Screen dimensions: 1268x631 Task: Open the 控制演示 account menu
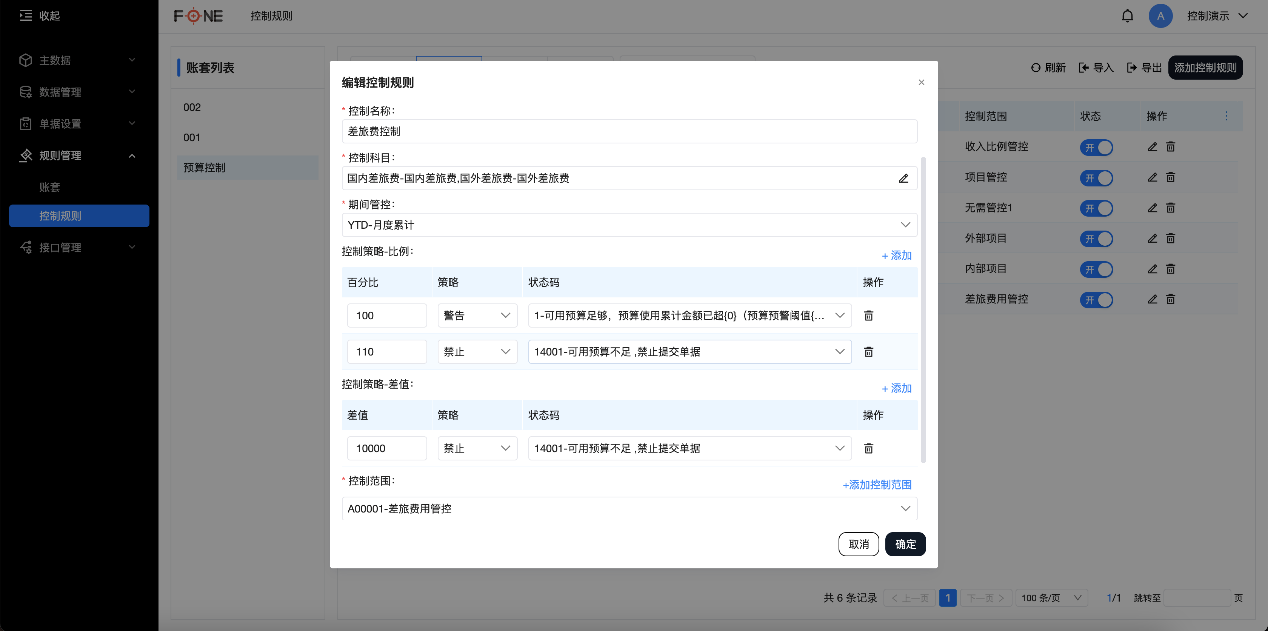tap(1213, 16)
